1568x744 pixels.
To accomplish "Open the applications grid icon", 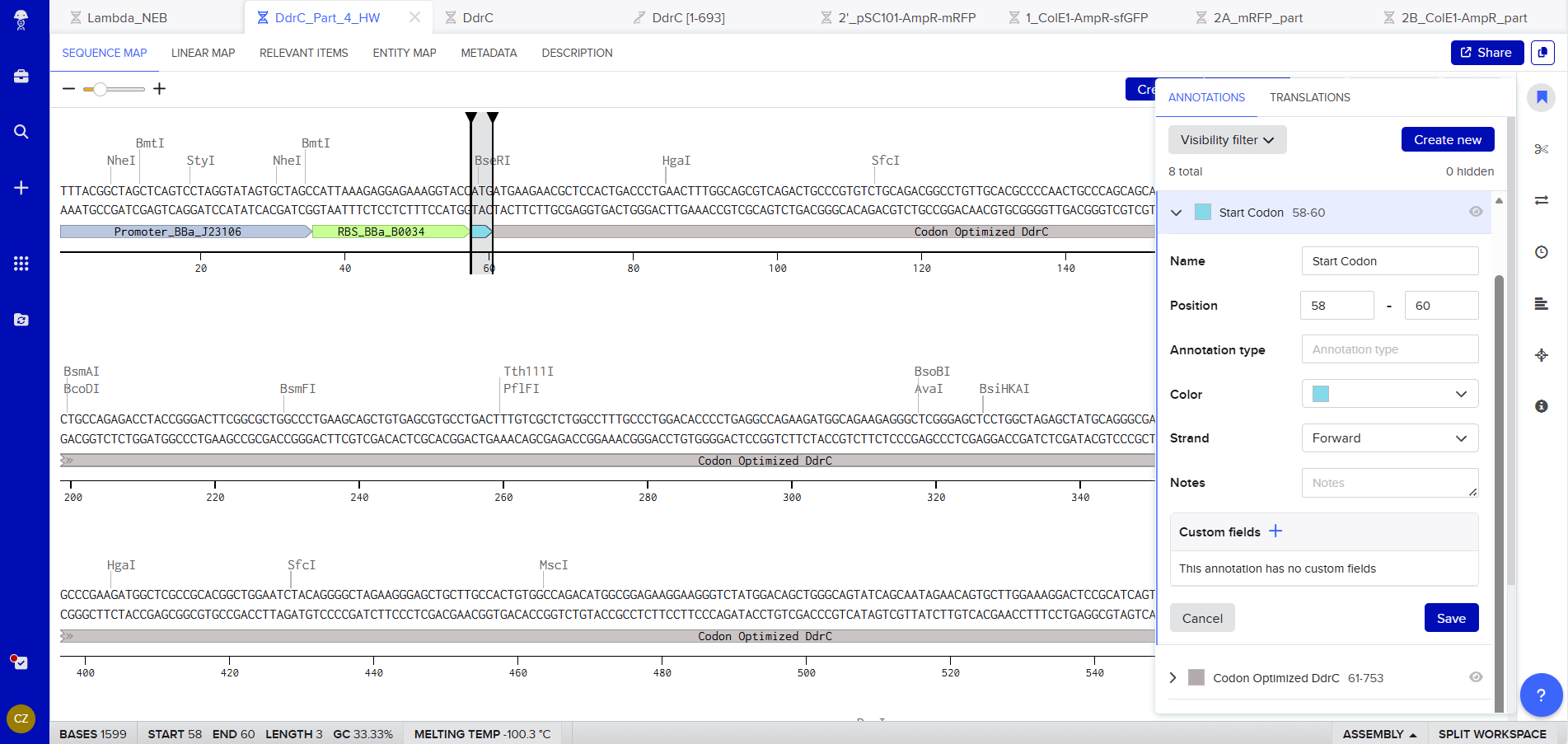I will [x=21, y=264].
